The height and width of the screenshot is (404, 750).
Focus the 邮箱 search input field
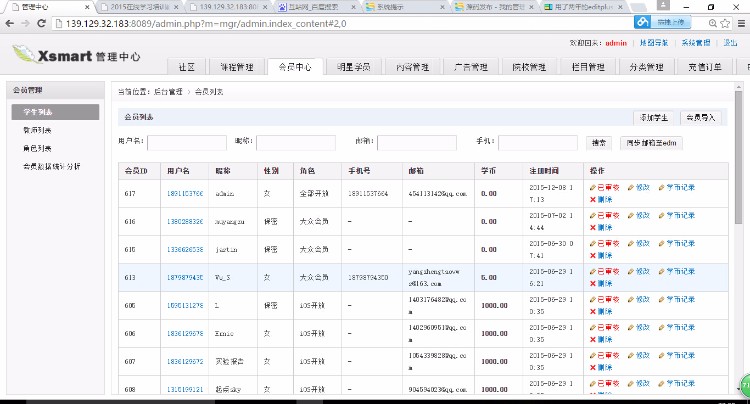point(417,143)
